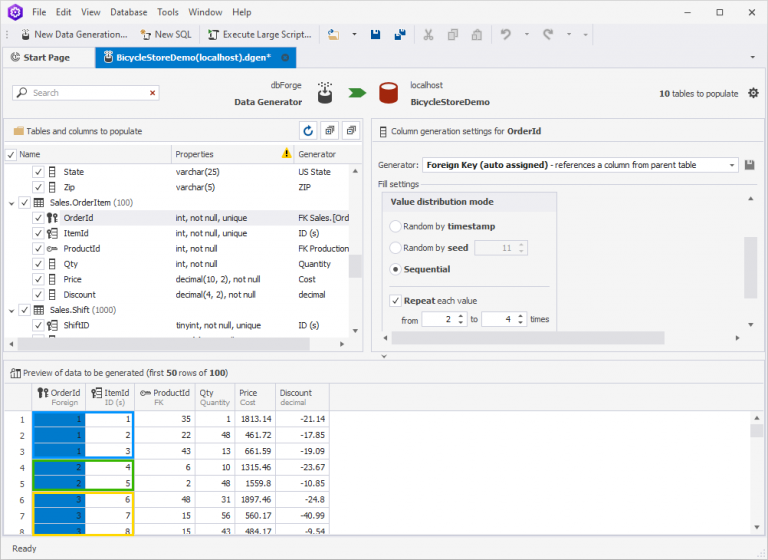This screenshot has width=768, height=560.
Task: Refresh the tables and columns list
Action: [x=308, y=131]
